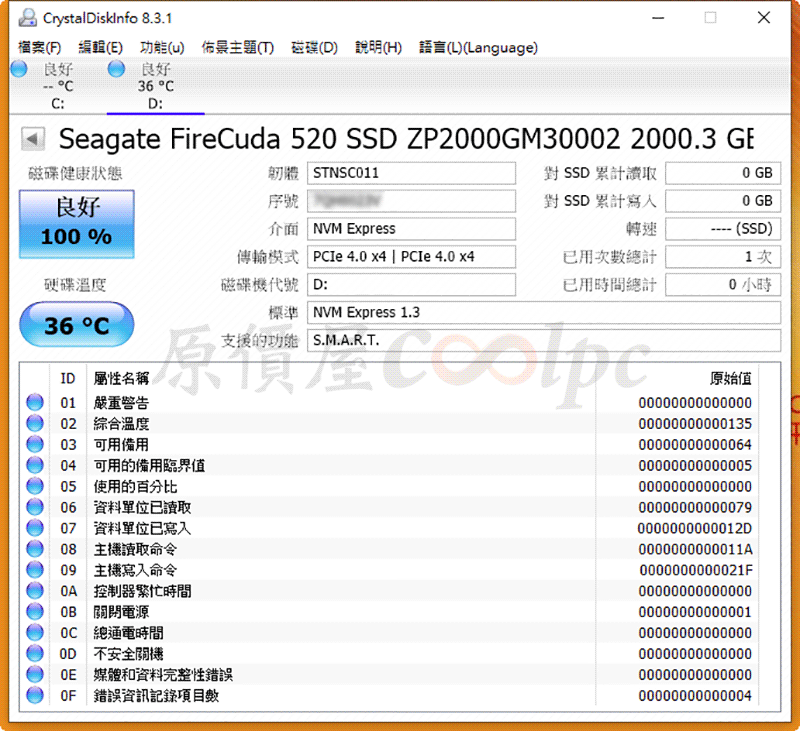Image resolution: width=800 pixels, height=731 pixels.
Task: Click status orb for attribute 04 可用的備用臨界值
Action: 35,465
